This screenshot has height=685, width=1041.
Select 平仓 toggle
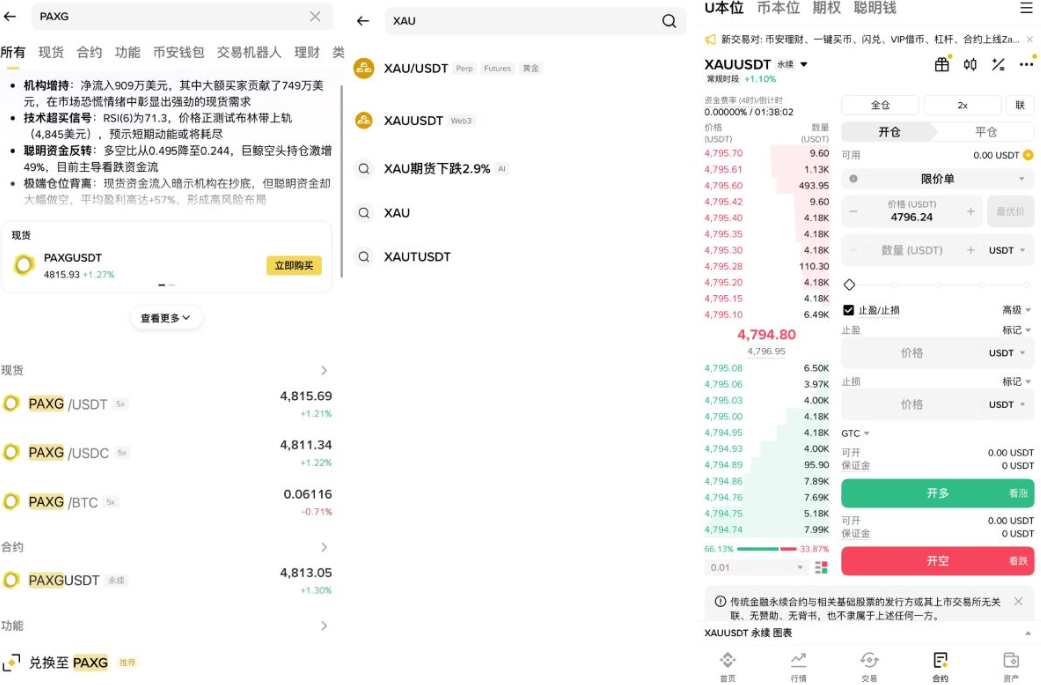[x=986, y=132]
